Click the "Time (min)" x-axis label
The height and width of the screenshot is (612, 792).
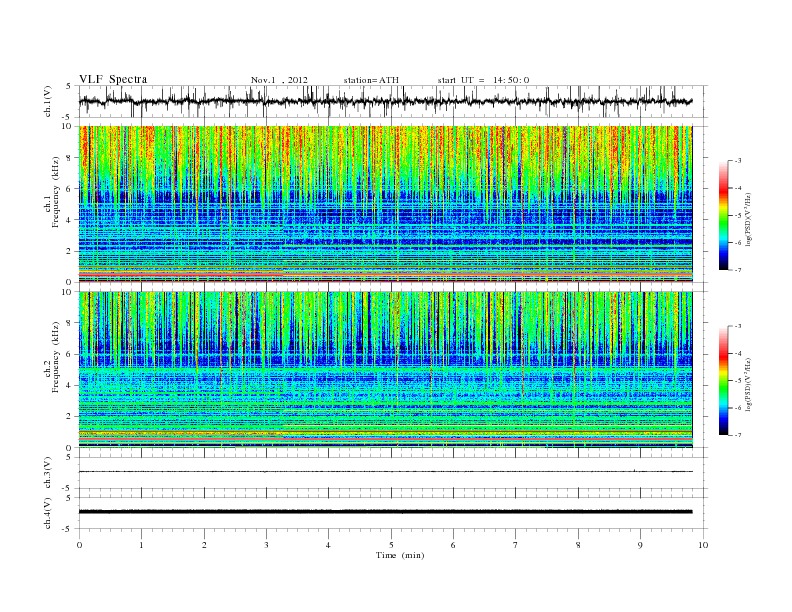click(x=400, y=555)
